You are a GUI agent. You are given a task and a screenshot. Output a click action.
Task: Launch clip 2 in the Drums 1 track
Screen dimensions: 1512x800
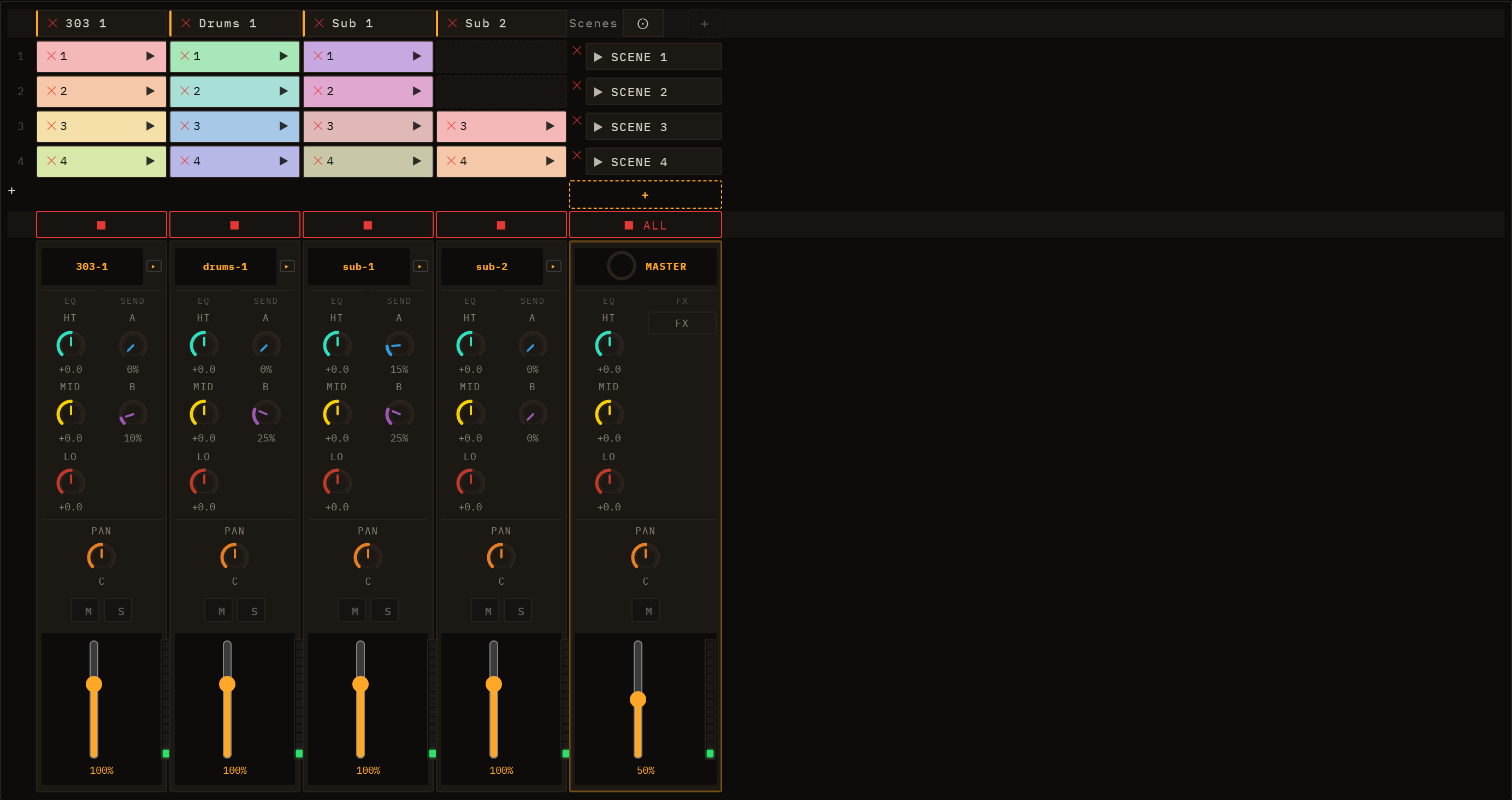click(283, 91)
